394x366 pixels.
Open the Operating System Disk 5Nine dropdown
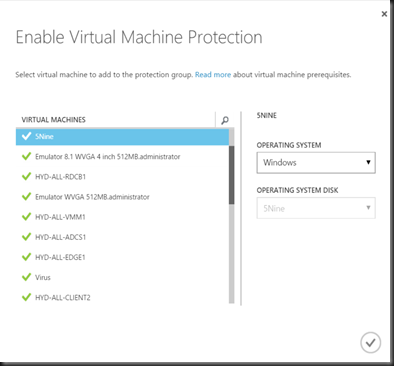[x=316, y=208]
